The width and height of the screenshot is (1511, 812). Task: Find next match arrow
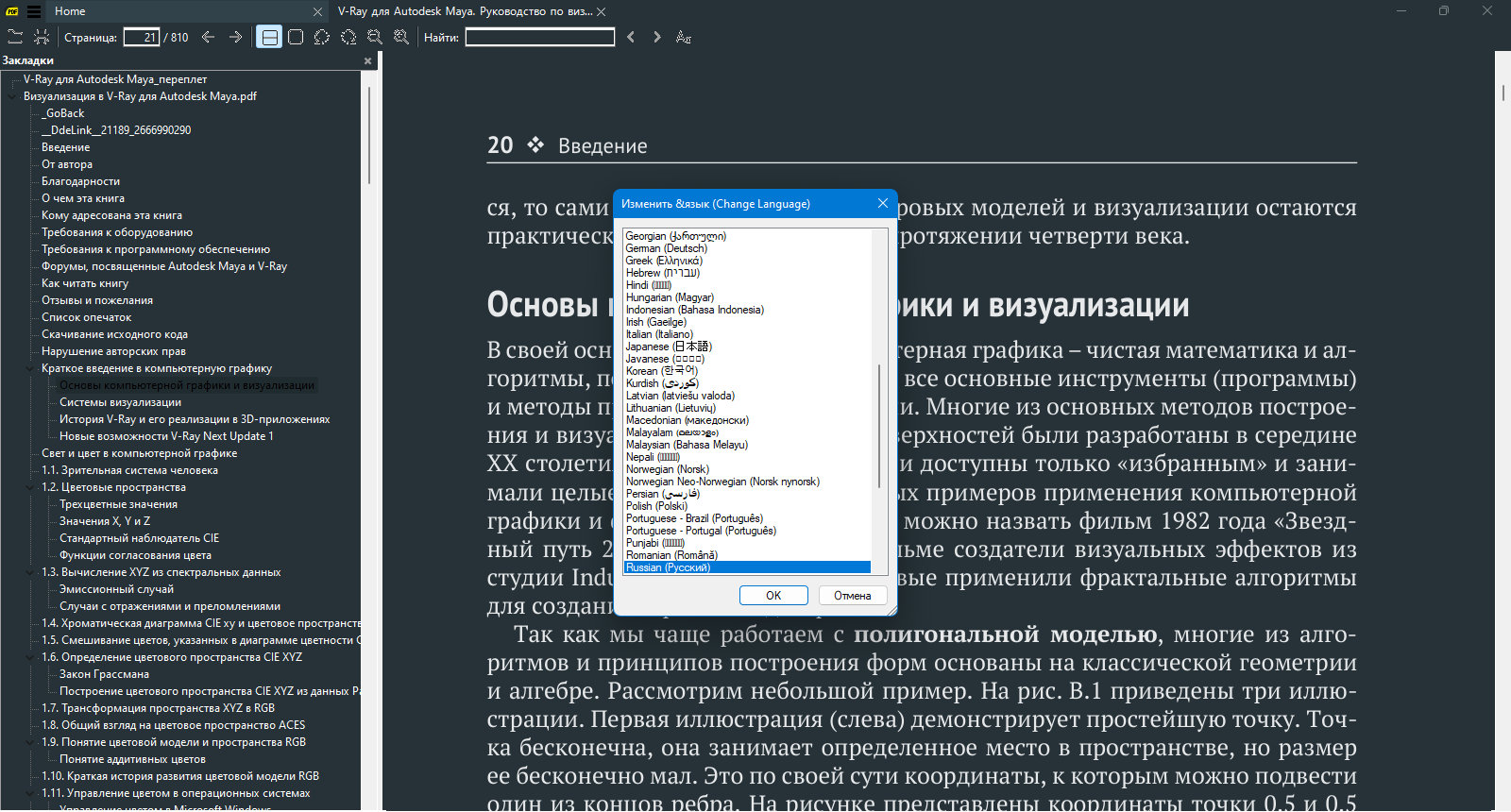pos(657,37)
